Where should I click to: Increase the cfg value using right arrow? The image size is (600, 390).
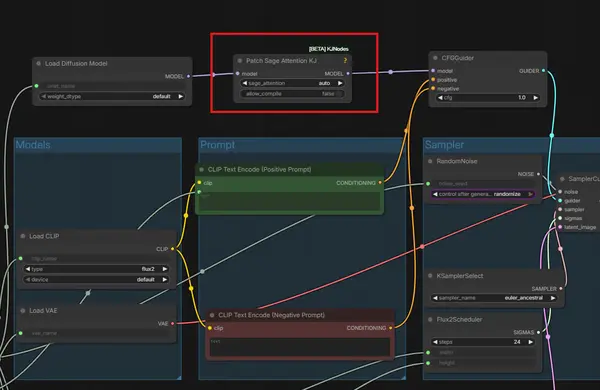pyautogui.click(x=536, y=98)
